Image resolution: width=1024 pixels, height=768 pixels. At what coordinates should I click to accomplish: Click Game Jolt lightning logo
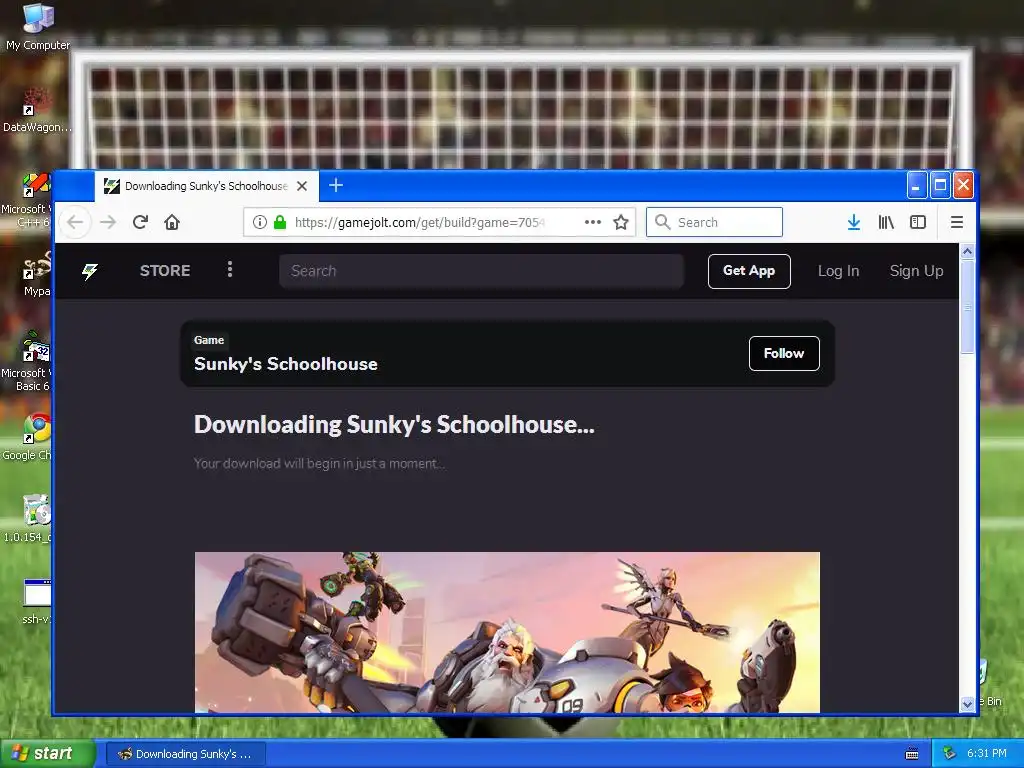(89, 270)
